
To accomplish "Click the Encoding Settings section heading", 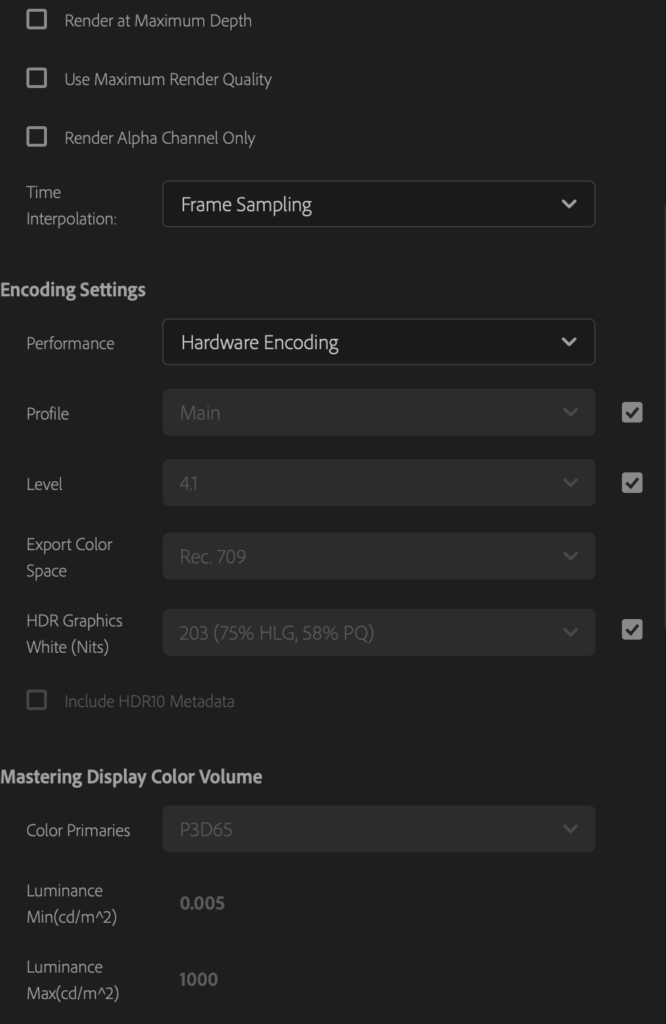I will [73, 290].
